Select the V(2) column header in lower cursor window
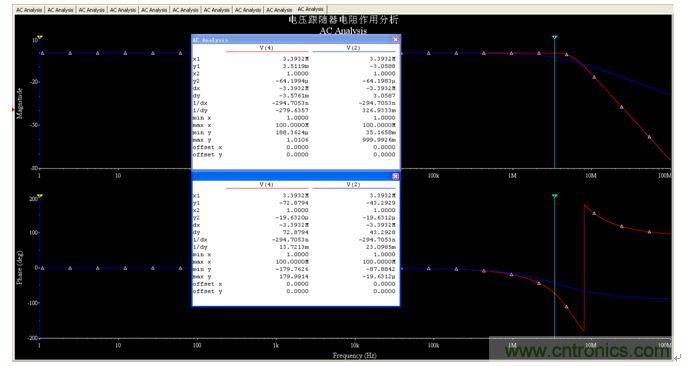 (353, 185)
